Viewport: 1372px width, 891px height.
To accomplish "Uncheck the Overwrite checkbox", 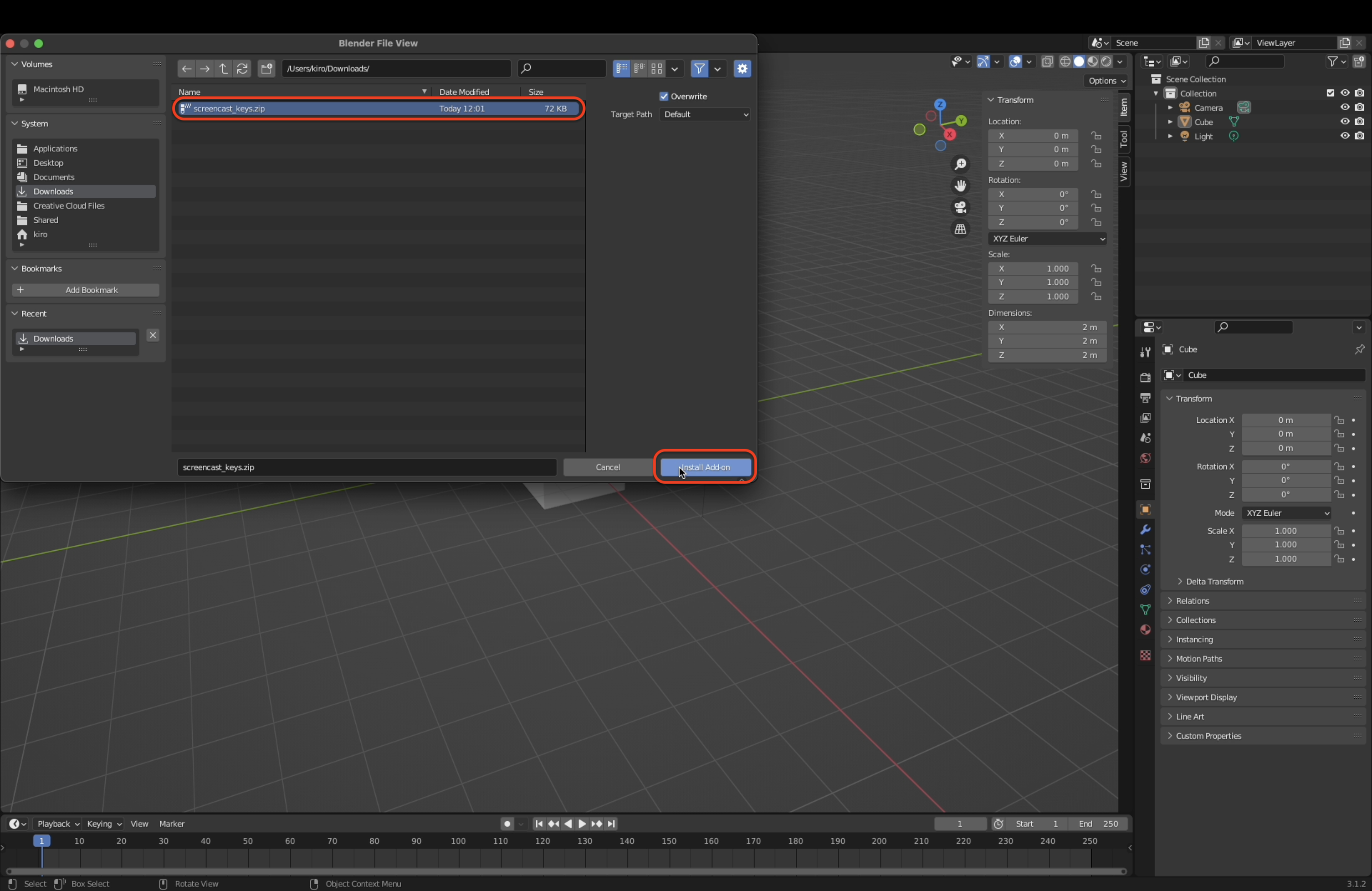I will pos(663,96).
